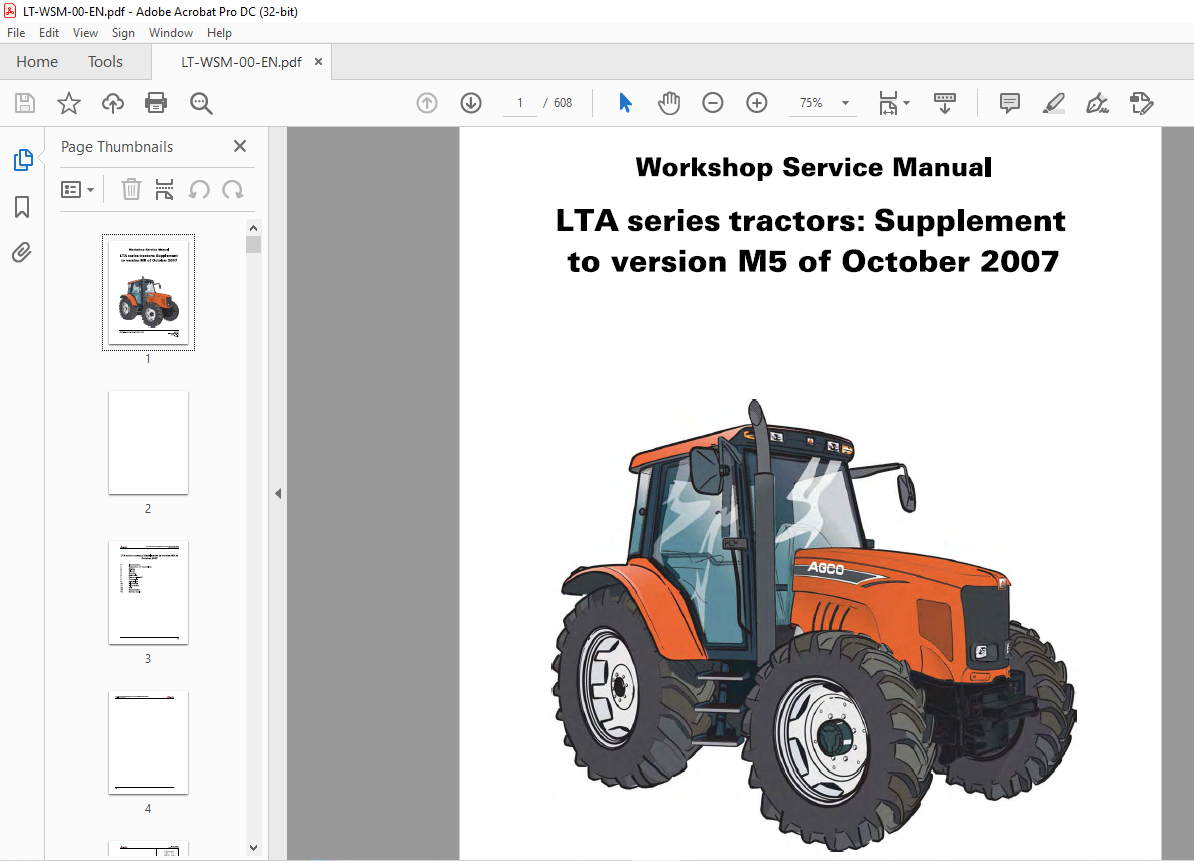Show Page Thumbnails pane icon
This screenshot has height=861, width=1194.
[x=23, y=160]
